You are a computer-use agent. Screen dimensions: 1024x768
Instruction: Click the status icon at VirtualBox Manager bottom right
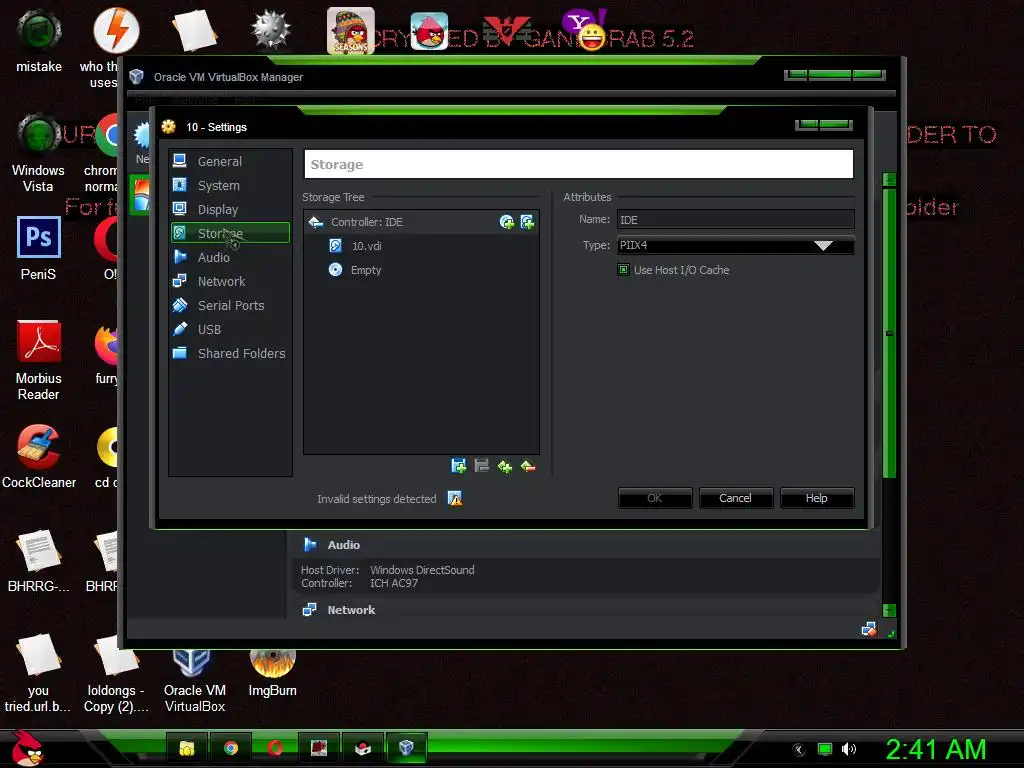click(869, 629)
